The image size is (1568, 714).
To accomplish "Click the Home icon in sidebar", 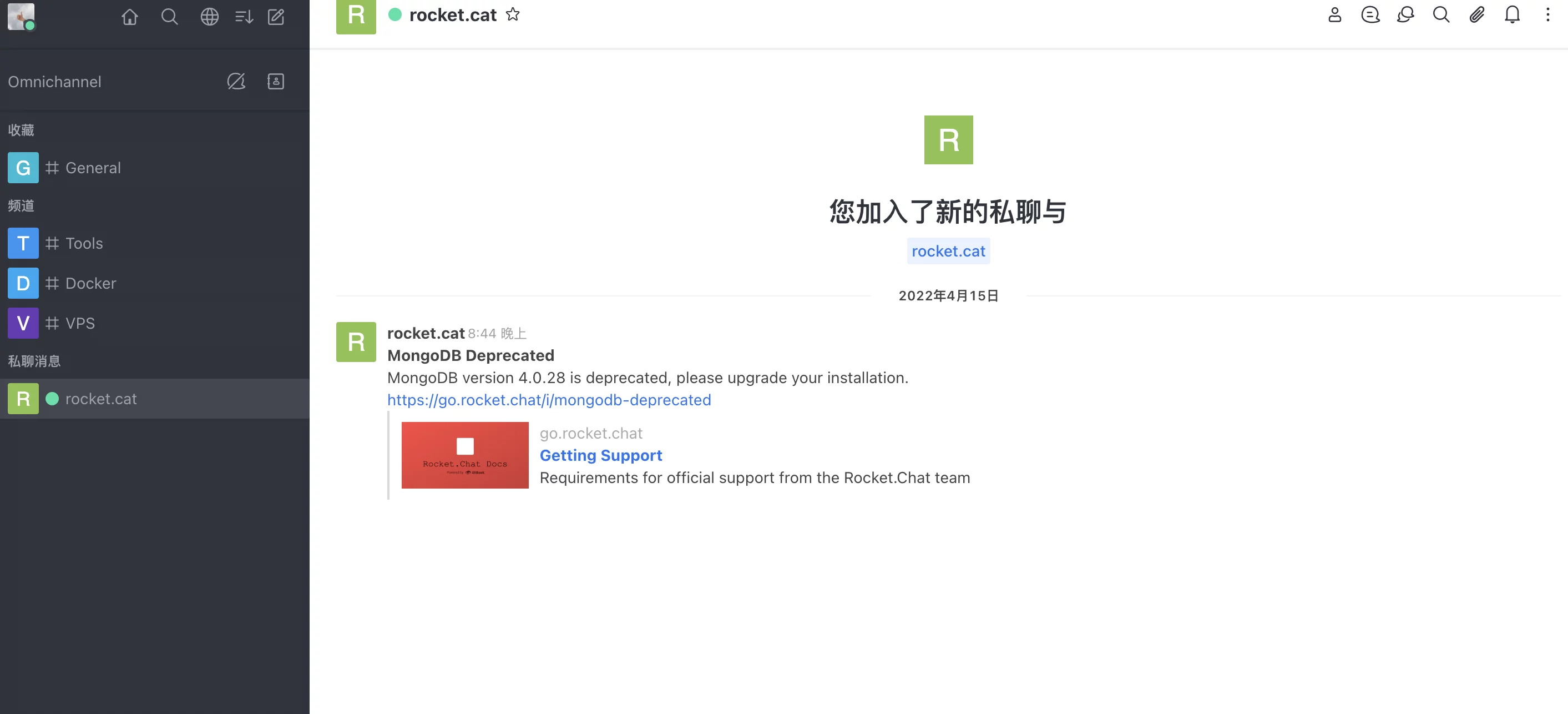I will coord(130,17).
